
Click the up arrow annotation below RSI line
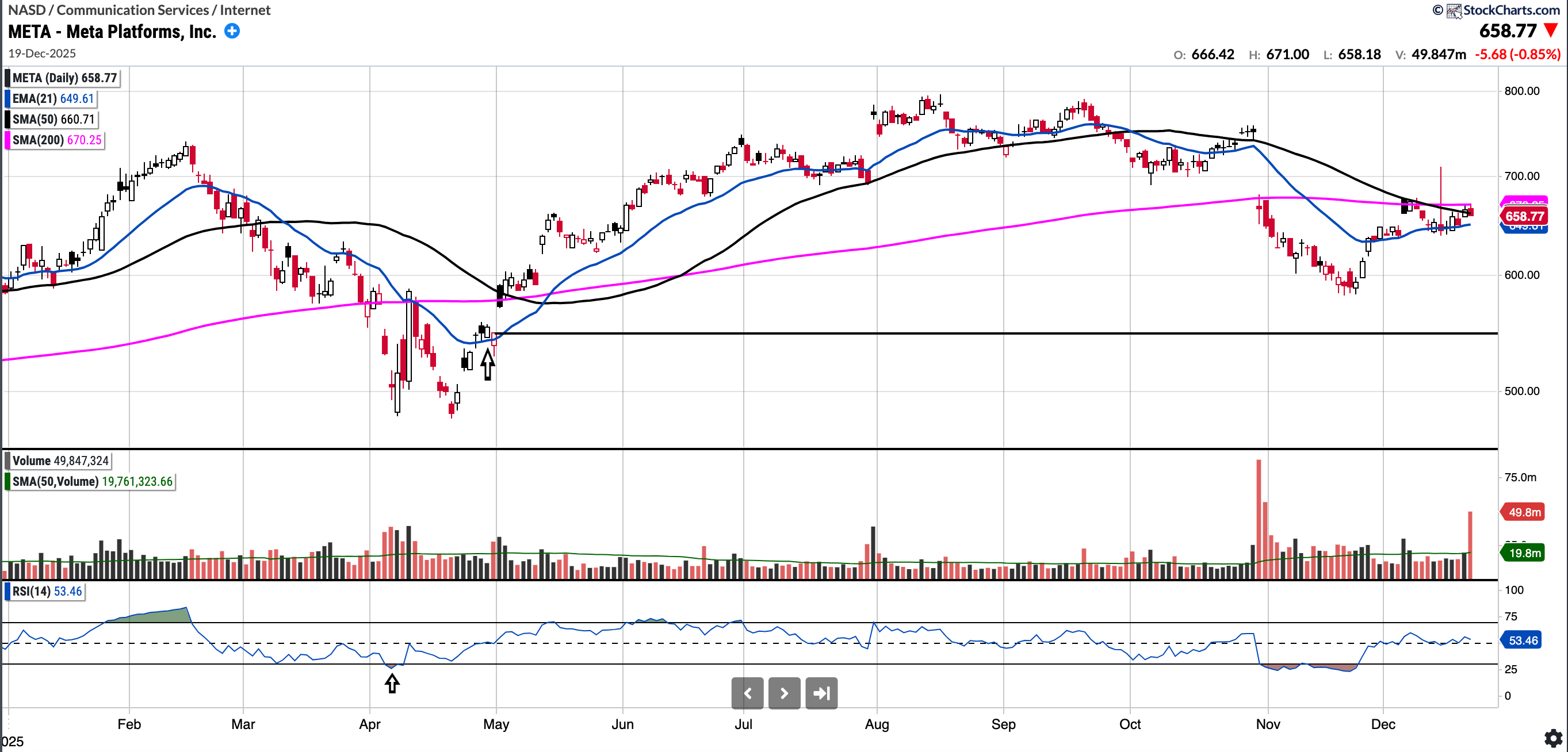(392, 682)
